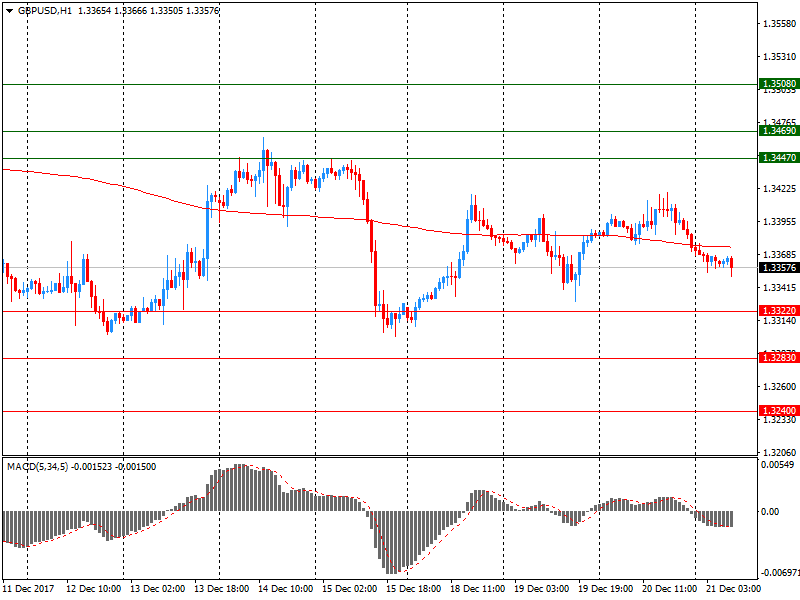
Task: Click the 13 Dec 18:00 time axis label
Action: point(221,588)
